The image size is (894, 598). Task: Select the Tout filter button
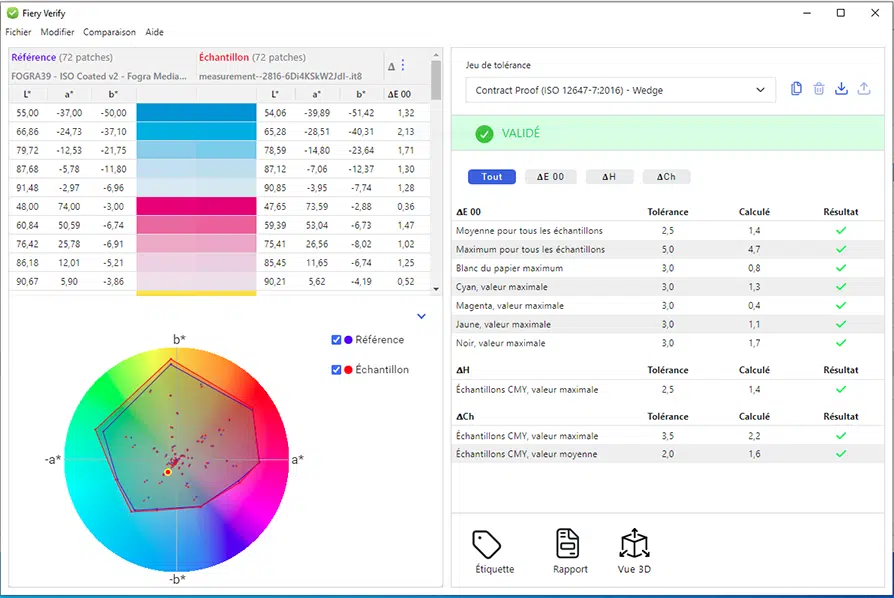pyautogui.click(x=491, y=177)
